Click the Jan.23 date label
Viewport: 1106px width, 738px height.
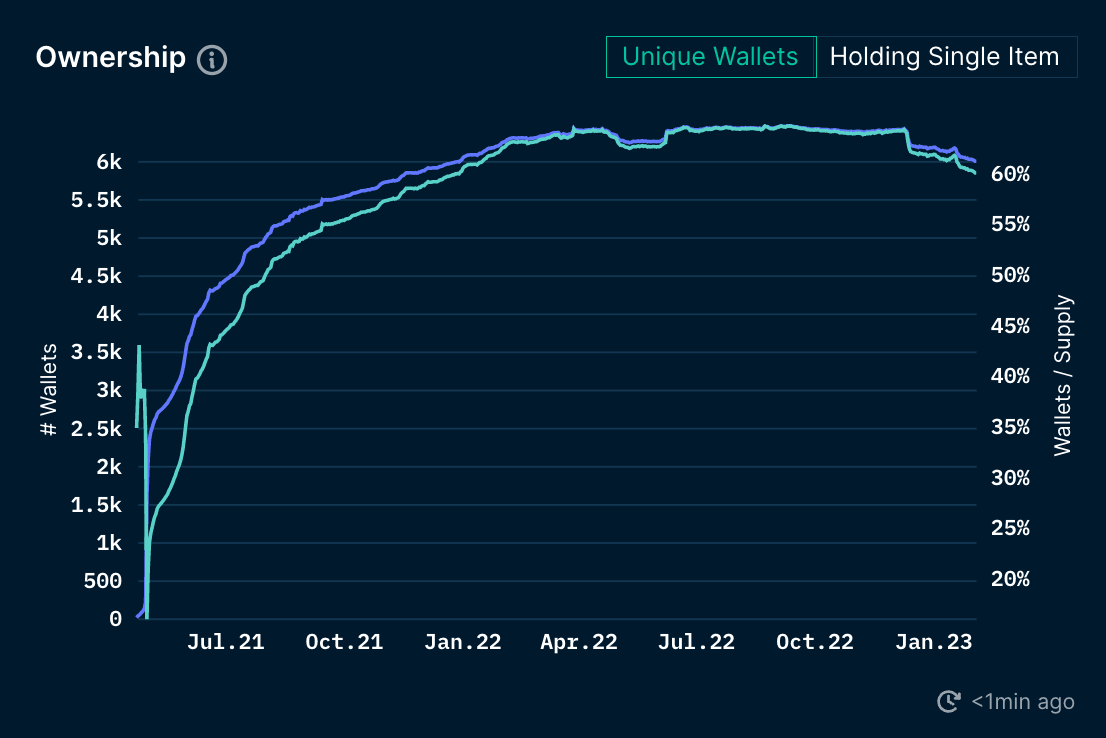click(x=934, y=642)
